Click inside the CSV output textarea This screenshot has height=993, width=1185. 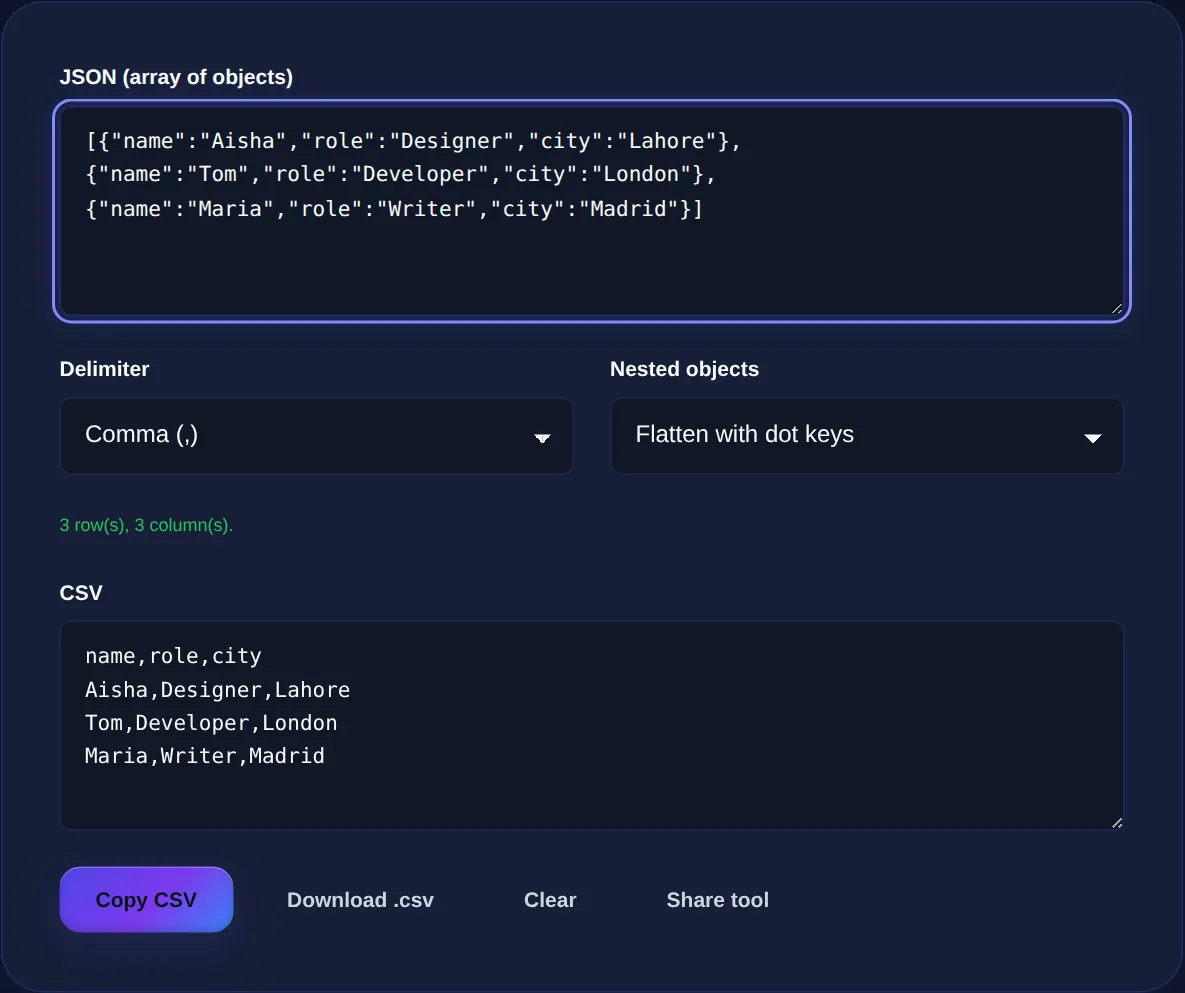[x=592, y=725]
